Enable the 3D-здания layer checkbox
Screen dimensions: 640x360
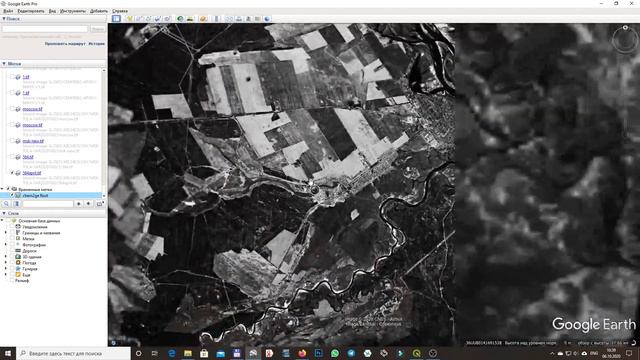pos(12,257)
